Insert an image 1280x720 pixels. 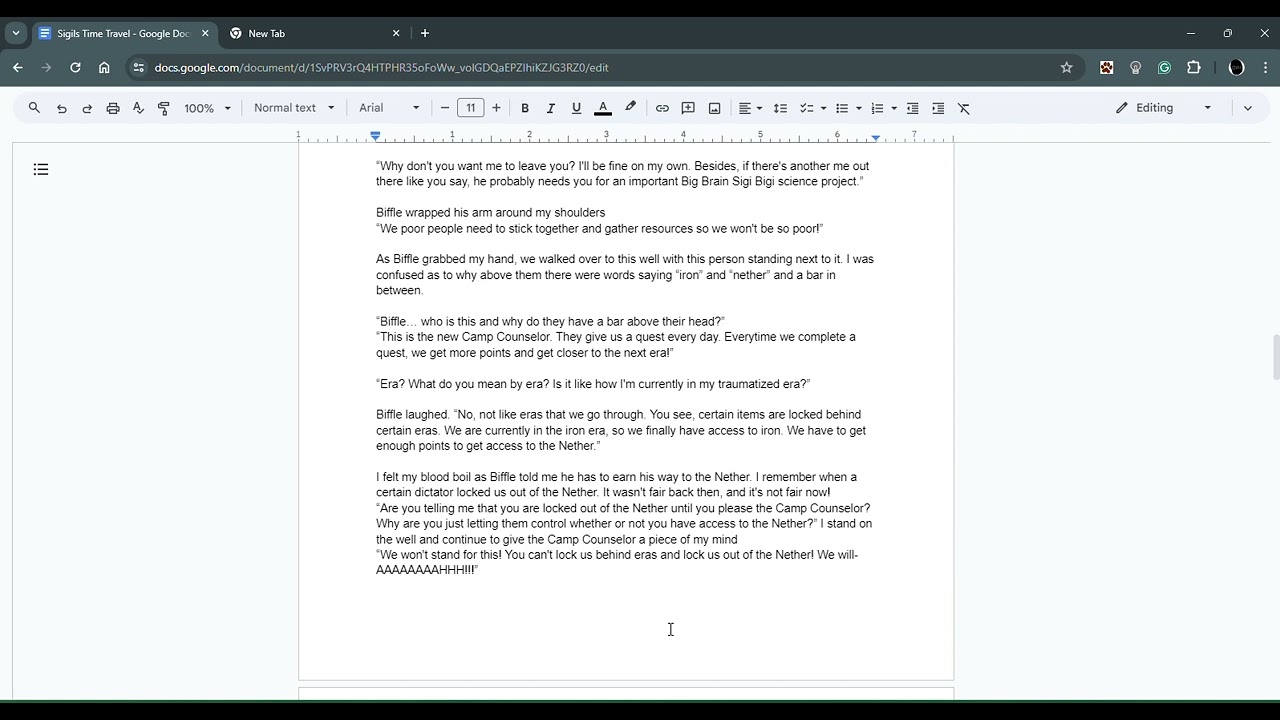[714, 108]
